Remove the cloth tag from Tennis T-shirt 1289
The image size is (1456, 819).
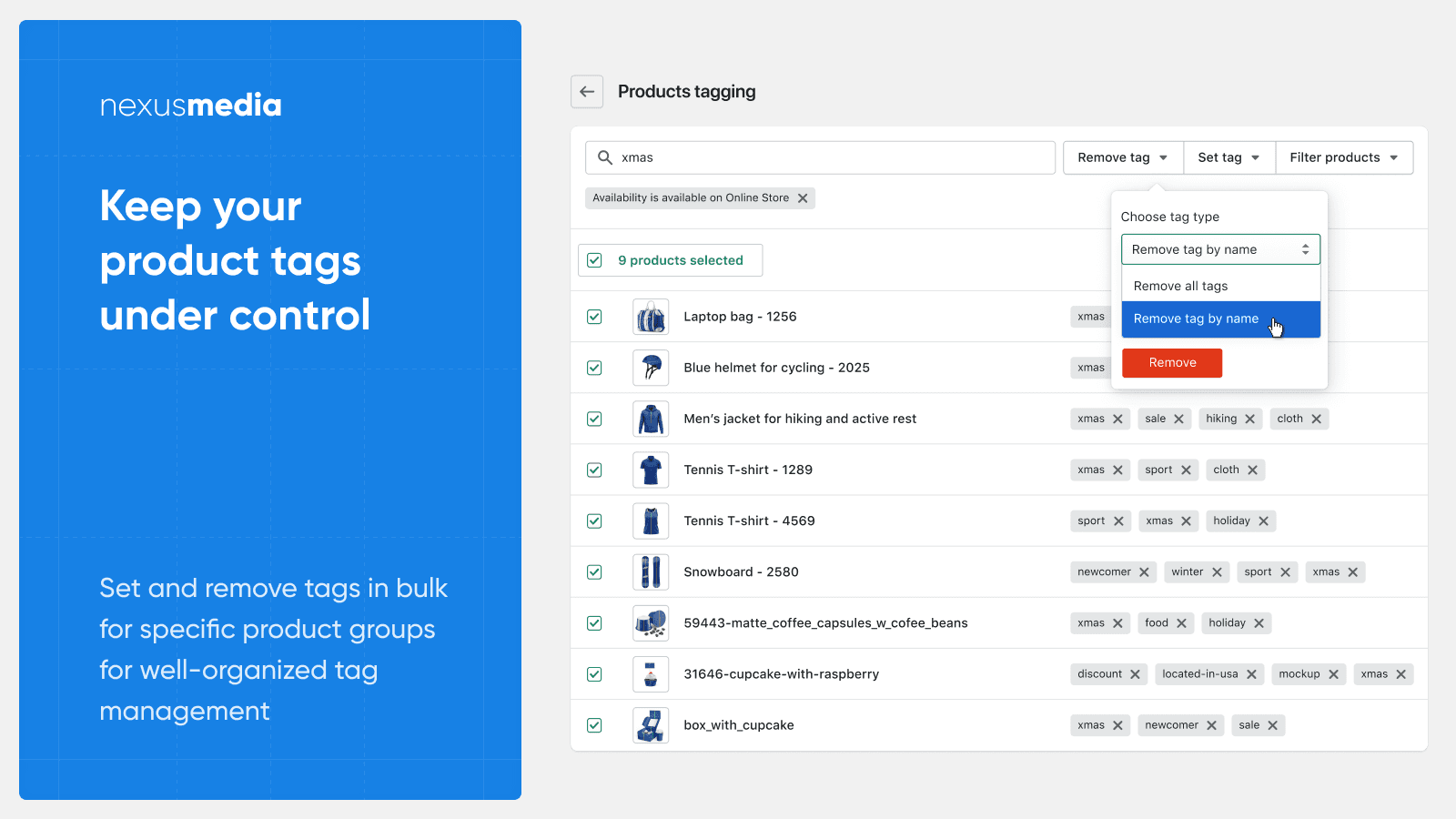pyautogui.click(x=1253, y=470)
